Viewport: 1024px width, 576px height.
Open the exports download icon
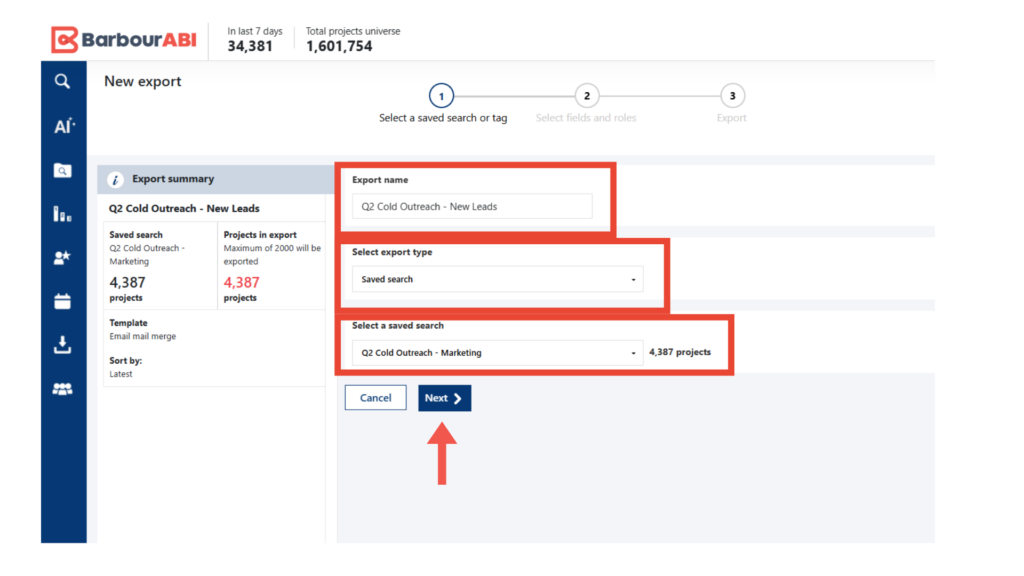pyautogui.click(x=62, y=345)
